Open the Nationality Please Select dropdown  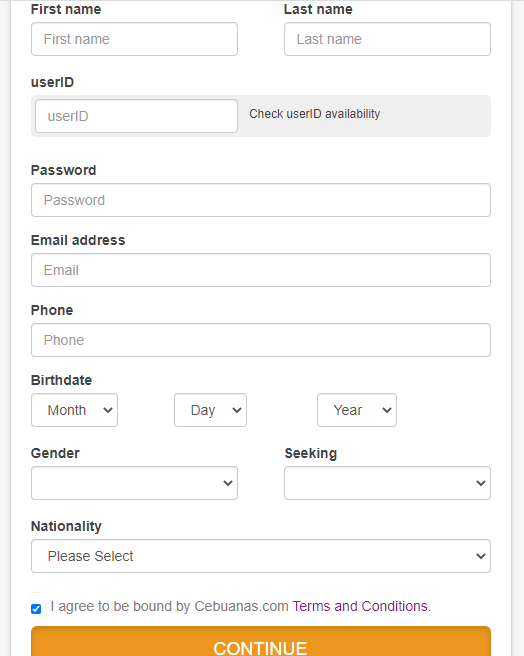tap(261, 556)
